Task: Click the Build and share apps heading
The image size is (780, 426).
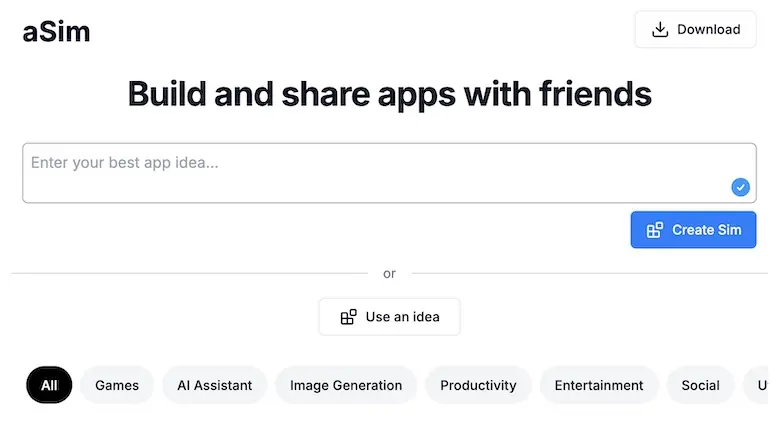Action: coord(390,94)
